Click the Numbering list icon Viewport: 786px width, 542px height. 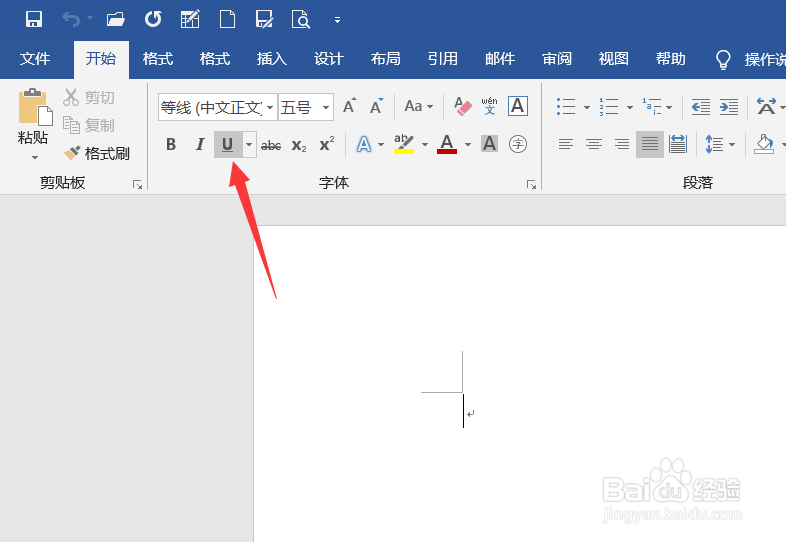pos(609,106)
